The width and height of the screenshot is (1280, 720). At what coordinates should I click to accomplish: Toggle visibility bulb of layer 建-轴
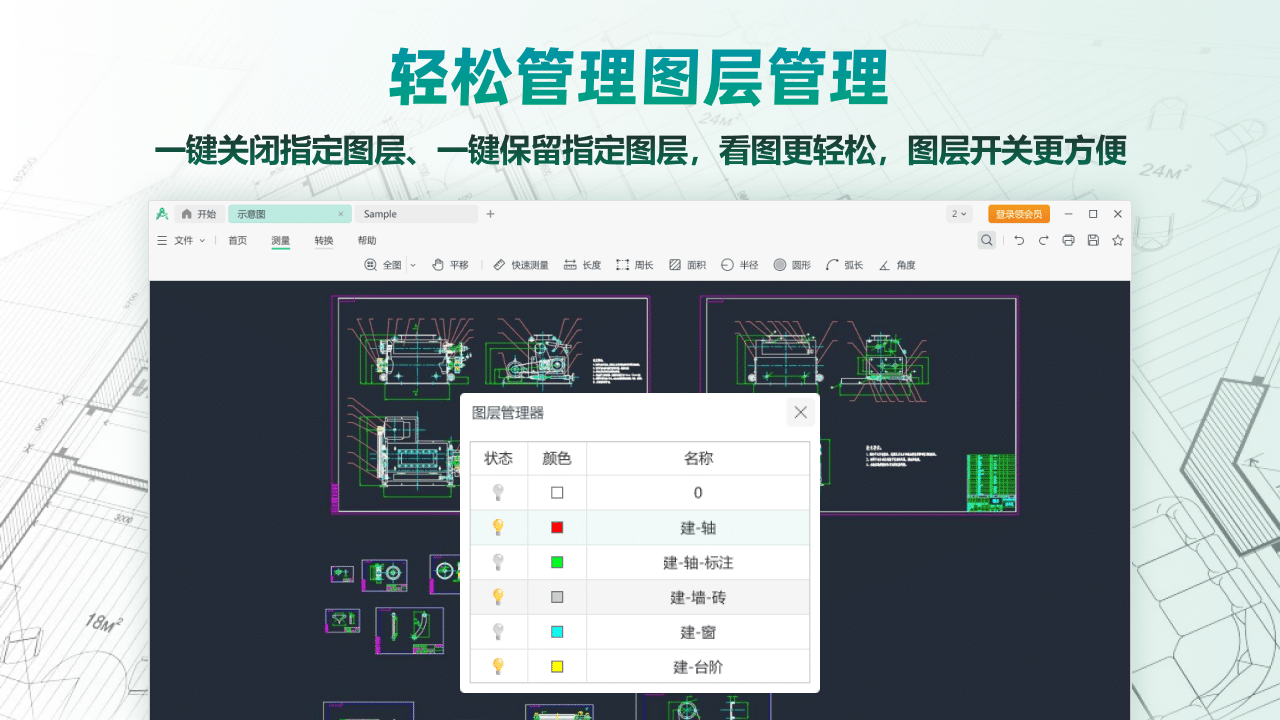tap(498, 527)
